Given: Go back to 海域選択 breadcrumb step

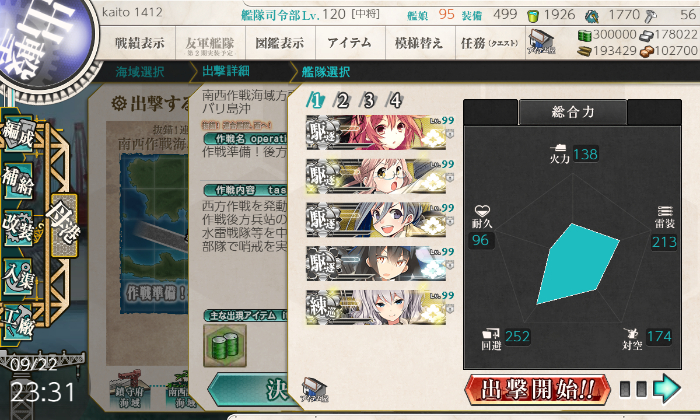Looking at the screenshot, I should click(x=140, y=72).
